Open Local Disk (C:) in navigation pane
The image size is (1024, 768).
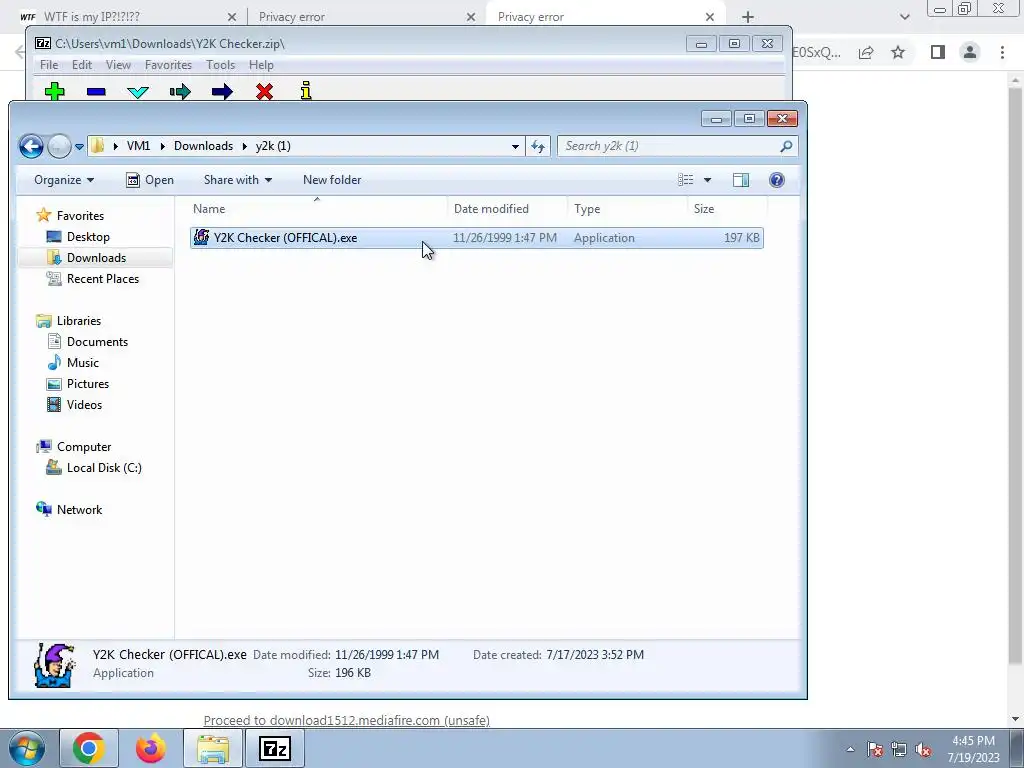(104, 468)
